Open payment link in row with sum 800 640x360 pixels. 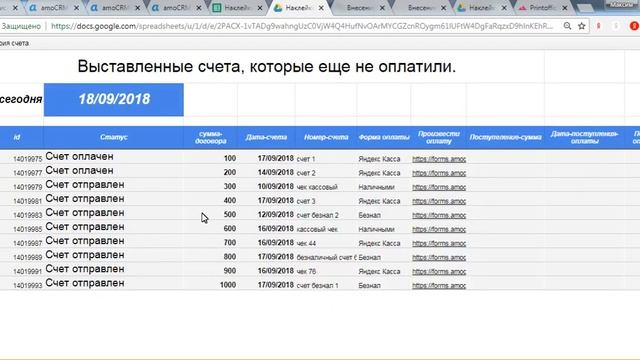click(439, 257)
